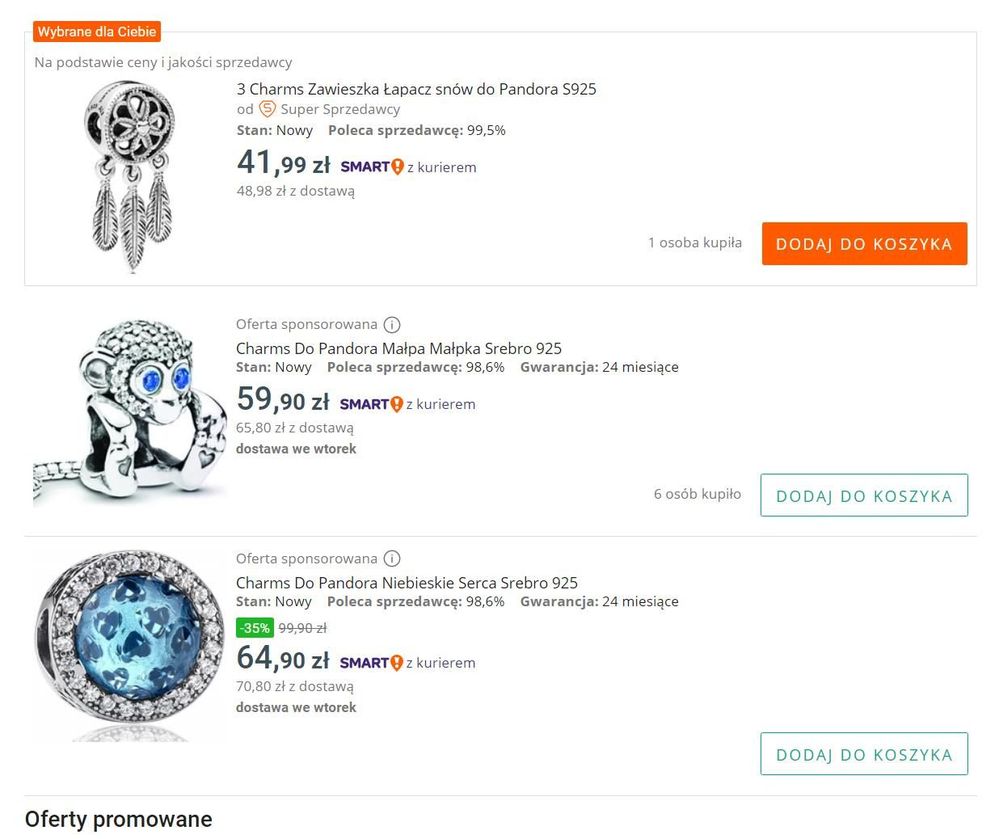Open Charms Do Pandora Niebieskie Serca listing
The height and width of the screenshot is (839, 999).
406,583
